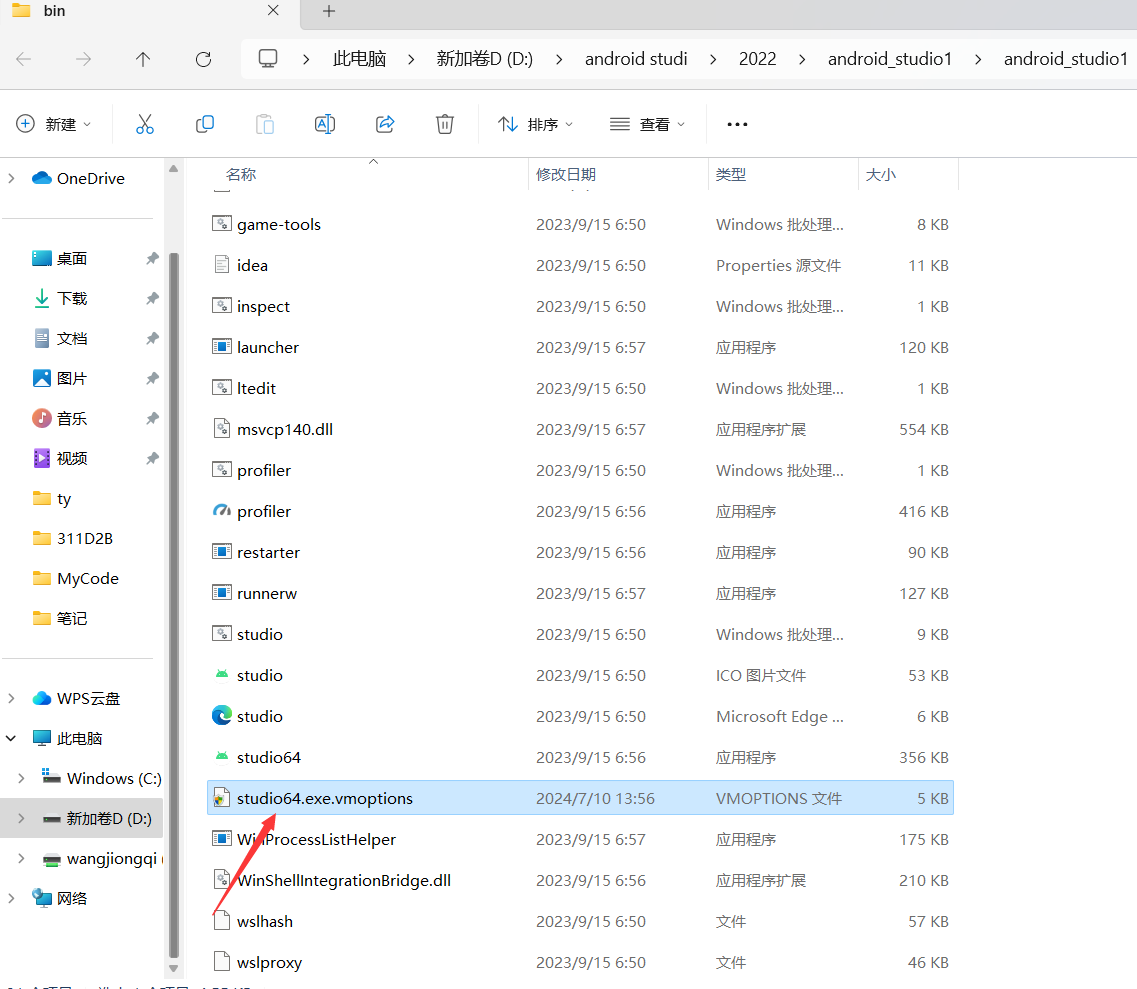The height and width of the screenshot is (989, 1137).
Task: Expand the OneDrive tree node
Action: [12, 178]
